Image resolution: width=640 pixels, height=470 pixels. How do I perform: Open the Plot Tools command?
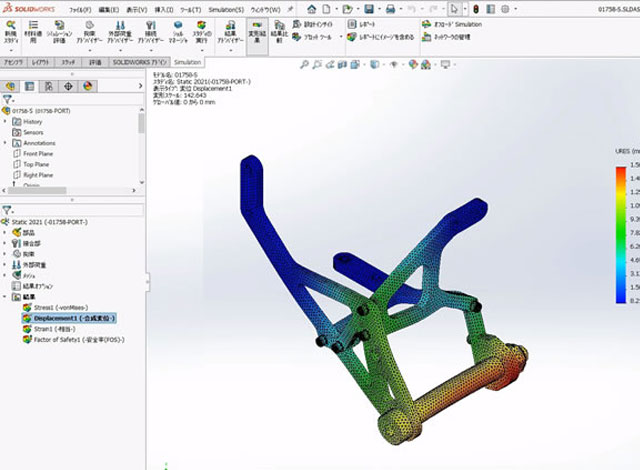pyautogui.click(x=313, y=37)
